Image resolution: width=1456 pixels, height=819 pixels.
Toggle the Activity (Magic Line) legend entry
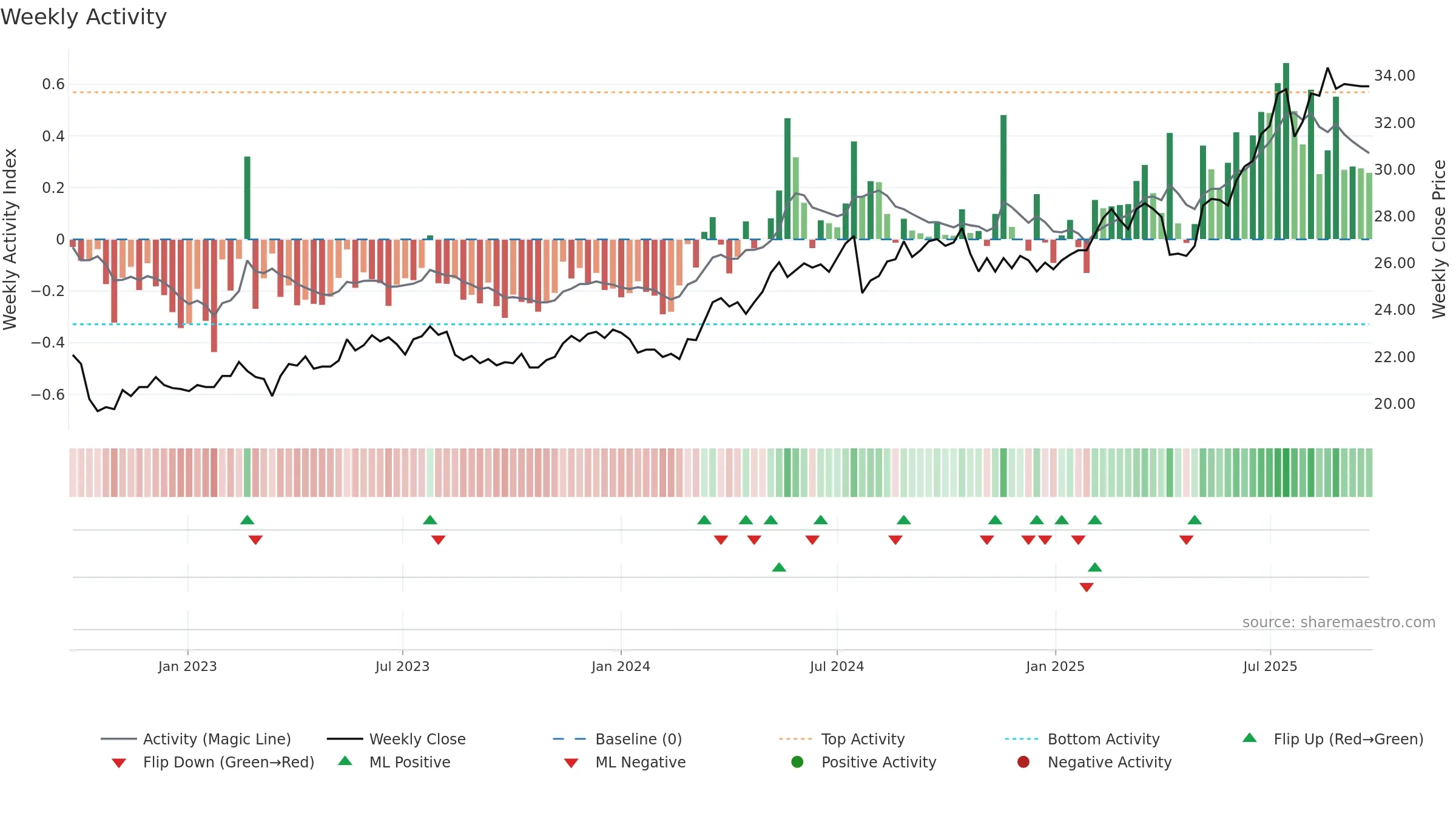[x=196, y=739]
